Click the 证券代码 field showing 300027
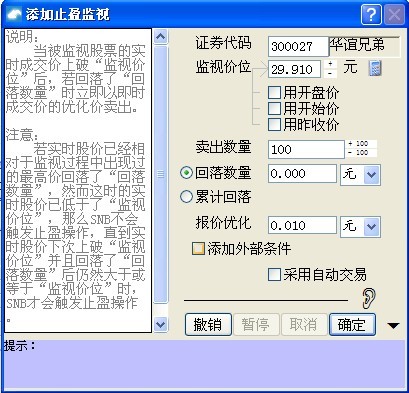 click(x=298, y=46)
